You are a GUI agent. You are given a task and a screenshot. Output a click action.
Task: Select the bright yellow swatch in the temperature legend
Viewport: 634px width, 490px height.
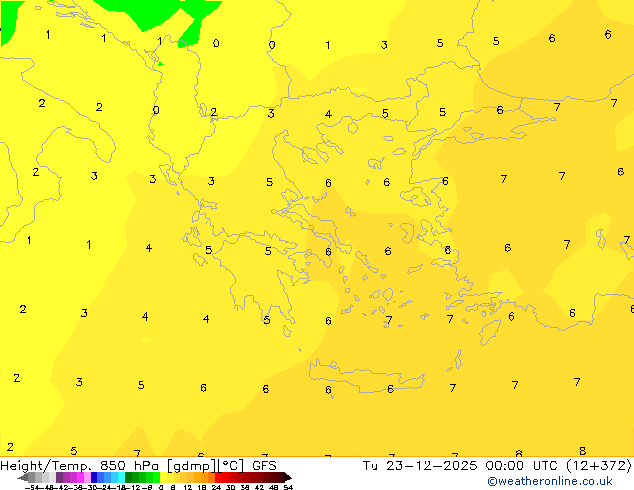point(163,477)
